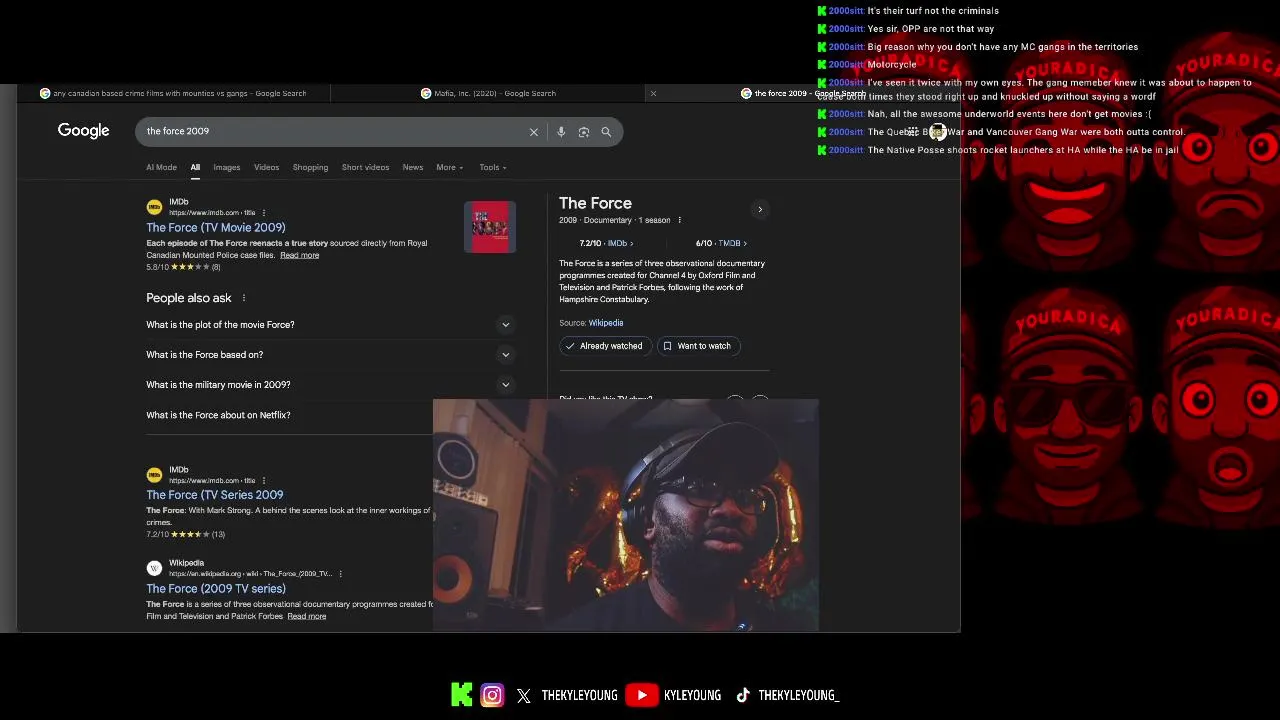Viewport: 1280px width, 720px height.
Task: Open three-dot menu in The Force knowledge panel
Action: (x=679, y=220)
